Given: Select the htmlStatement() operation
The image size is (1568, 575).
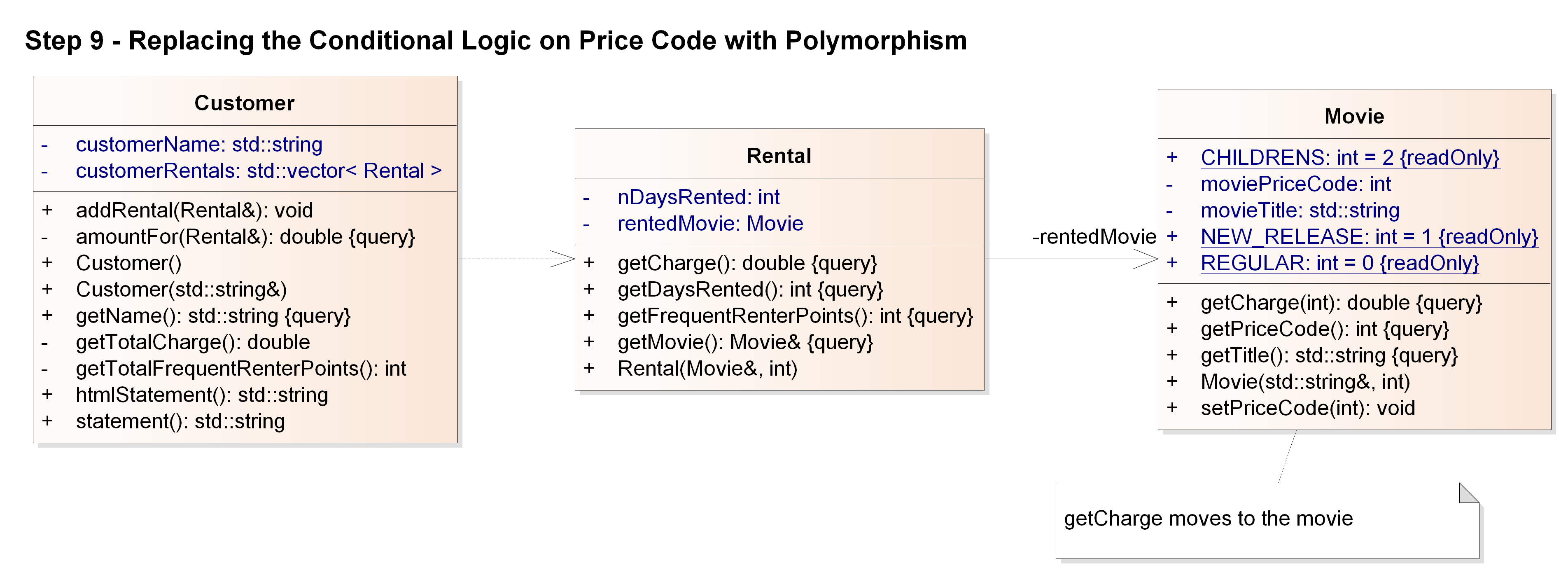Looking at the screenshot, I should 201,395.
